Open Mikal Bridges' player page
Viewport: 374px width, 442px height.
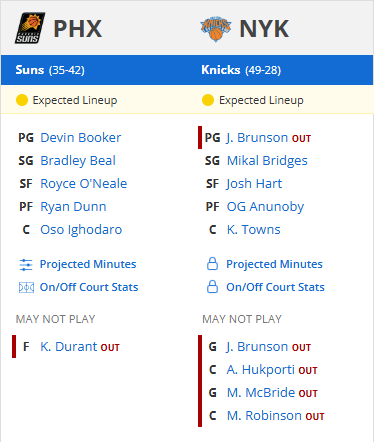coord(267,161)
